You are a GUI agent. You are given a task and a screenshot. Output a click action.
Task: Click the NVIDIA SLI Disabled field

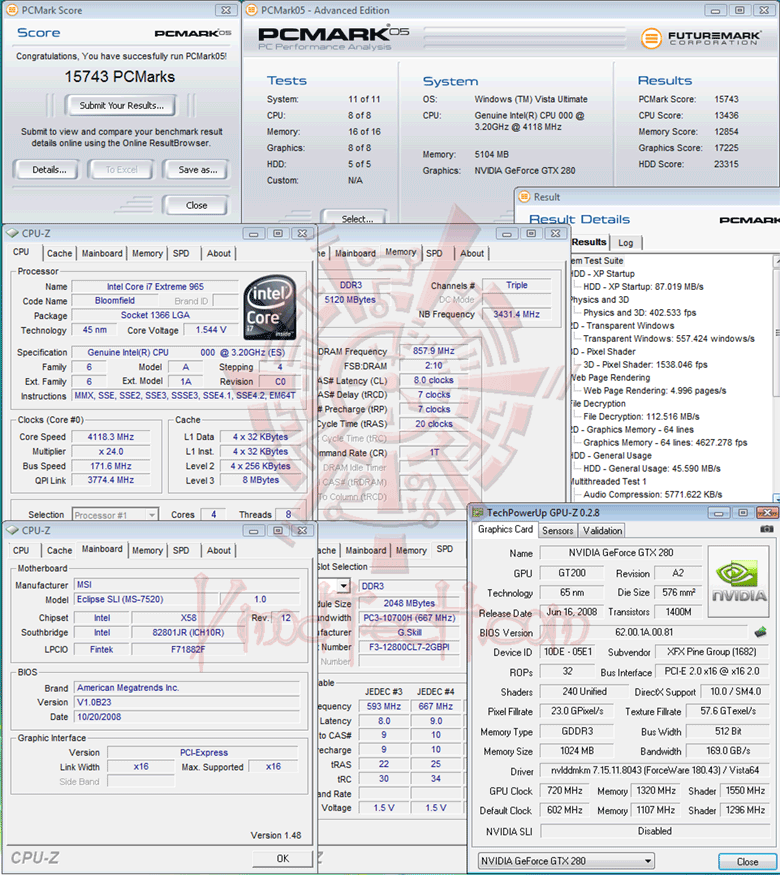pyautogui.click(x=654, y=831)
